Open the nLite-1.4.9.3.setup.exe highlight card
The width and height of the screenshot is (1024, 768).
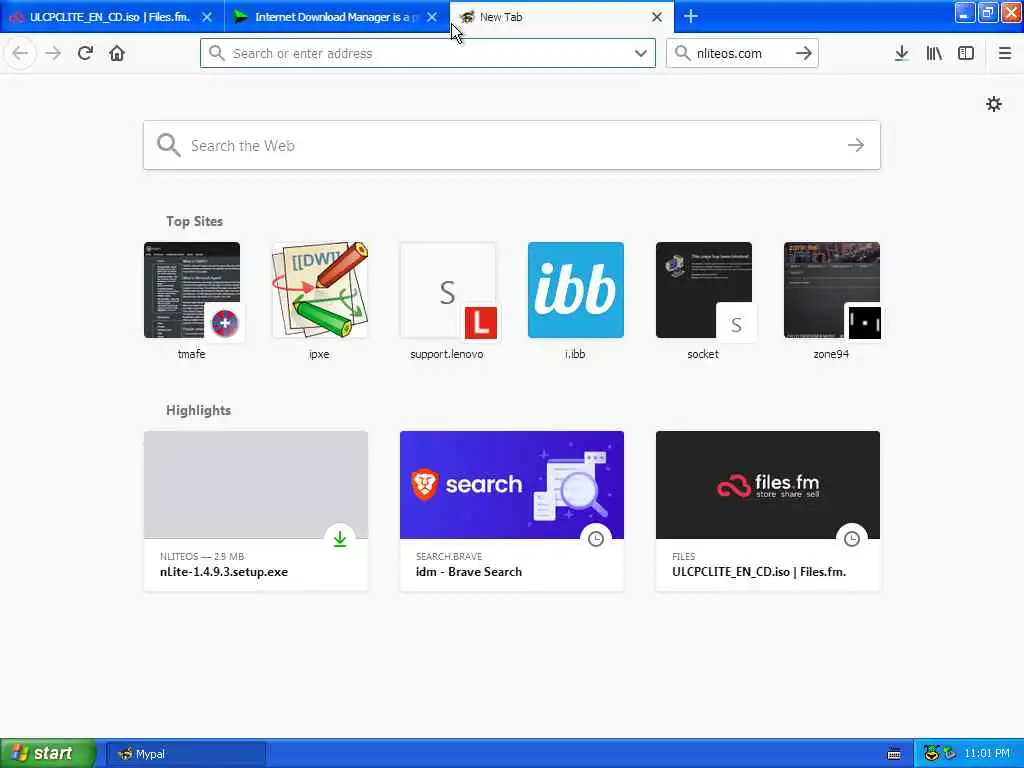coord(256,511)
